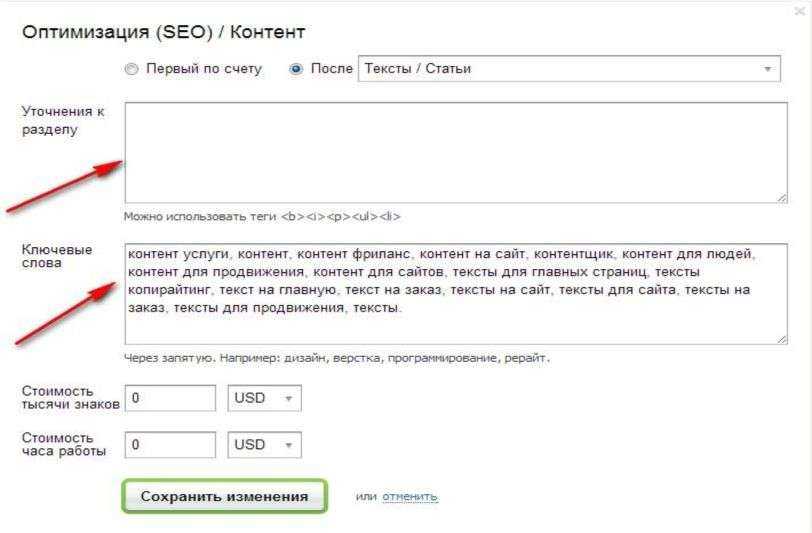Focus the "Стоимость тысячи знаков" price field

[170, 398]
